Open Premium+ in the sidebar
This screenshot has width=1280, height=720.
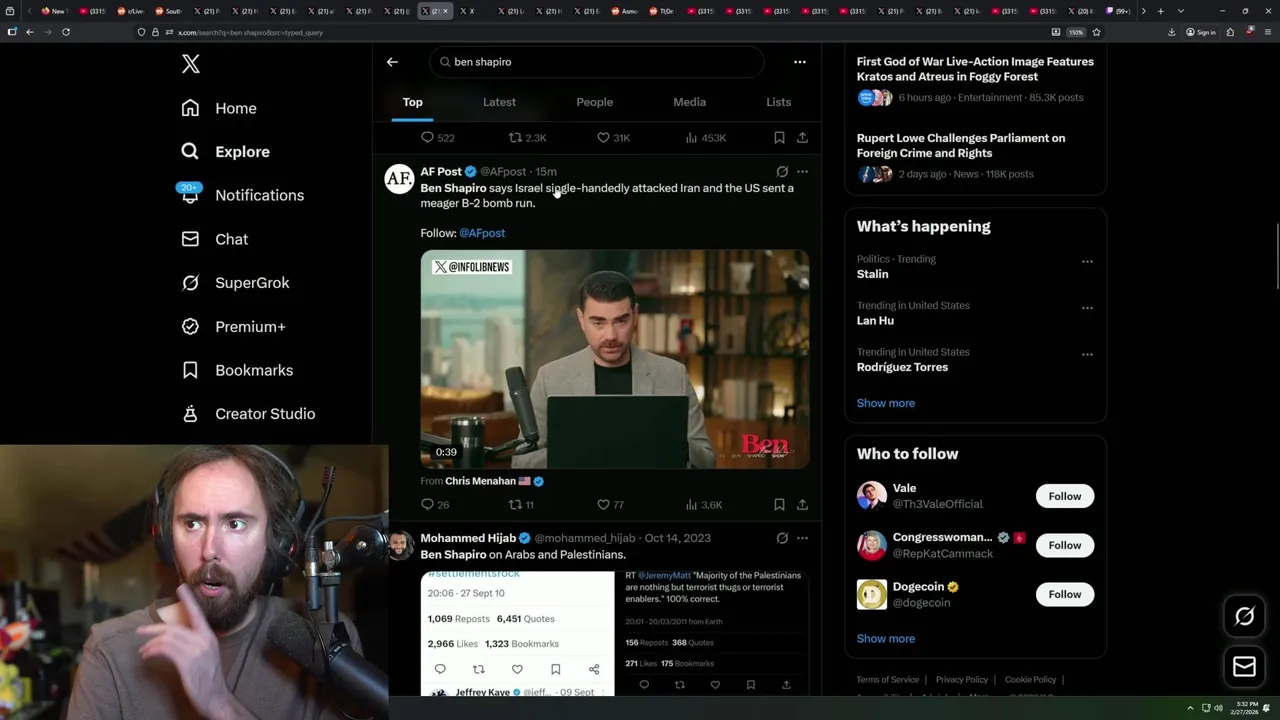tap(233, 326)
